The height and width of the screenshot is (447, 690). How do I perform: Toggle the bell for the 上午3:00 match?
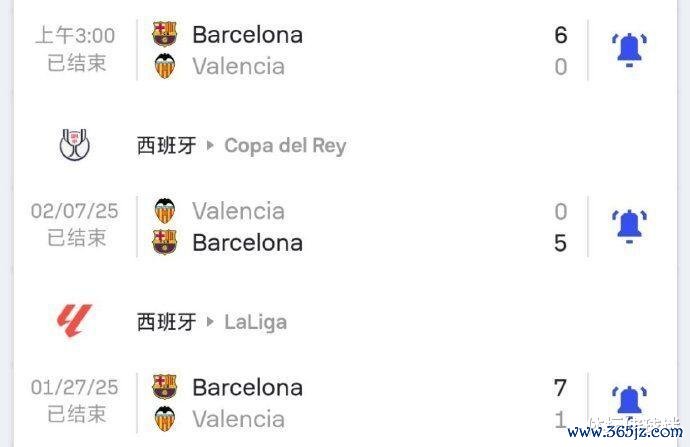pos(629,49)
